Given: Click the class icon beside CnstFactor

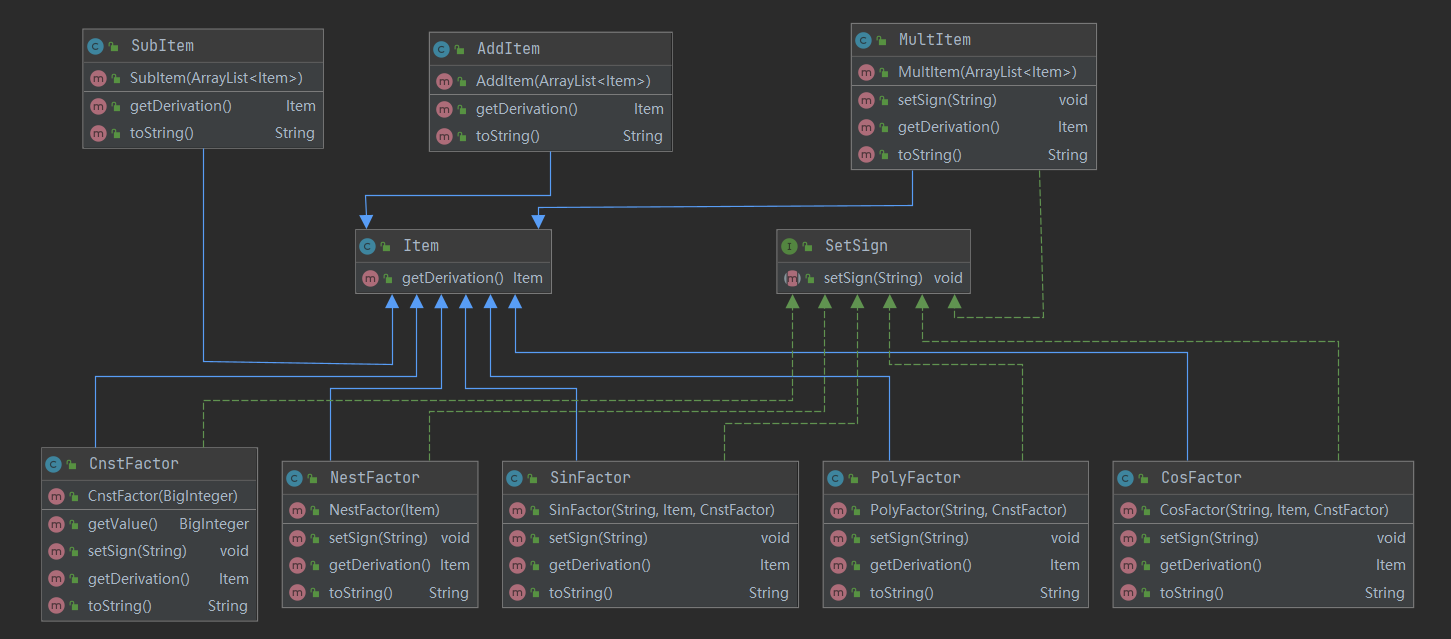Looking at the screenshot, I should click(x=53, y=464).
